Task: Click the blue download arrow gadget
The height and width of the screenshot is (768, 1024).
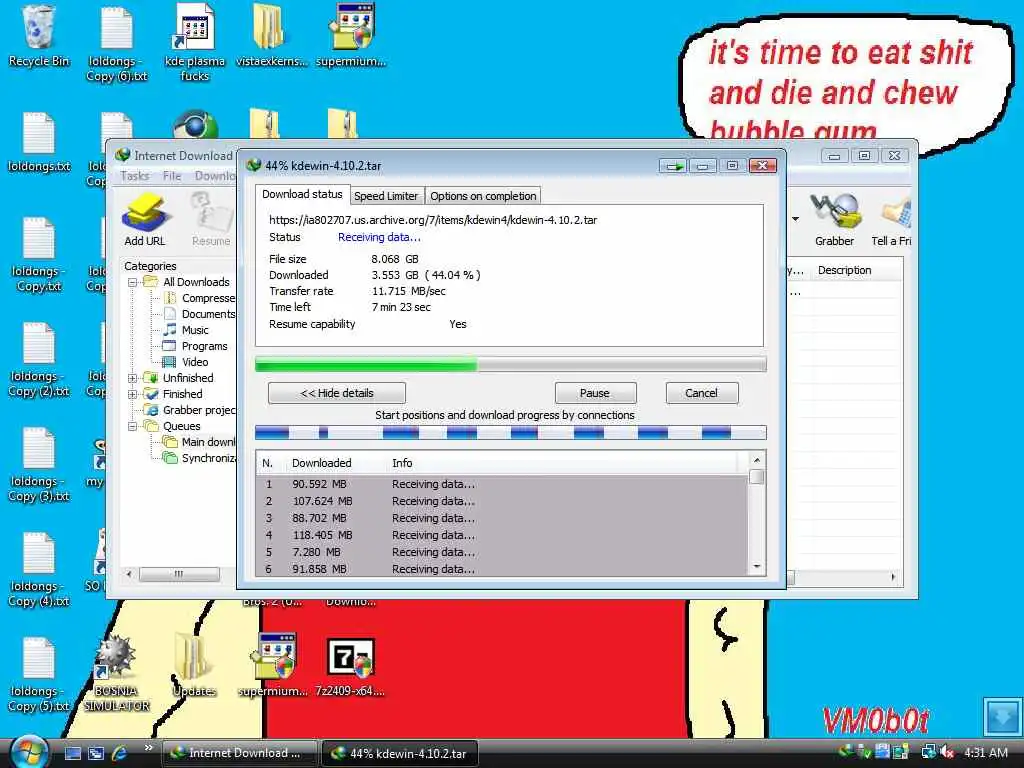Action: [x=1002, y=716]
